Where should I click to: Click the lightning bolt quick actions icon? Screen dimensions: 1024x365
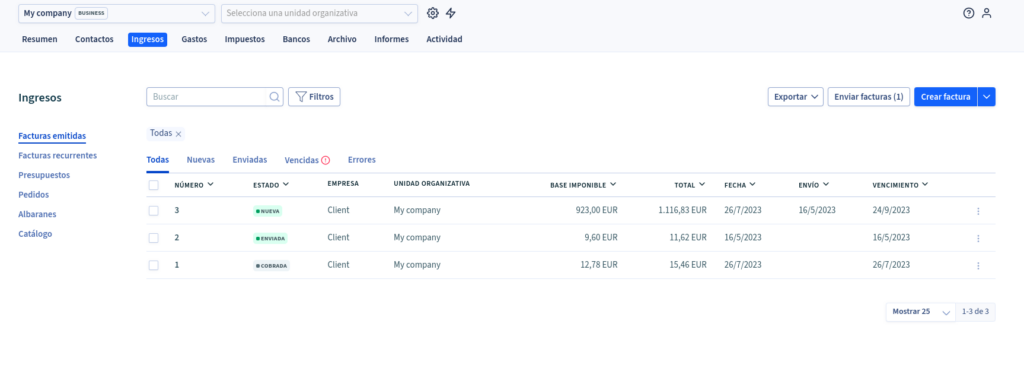[x=451, y=13]
